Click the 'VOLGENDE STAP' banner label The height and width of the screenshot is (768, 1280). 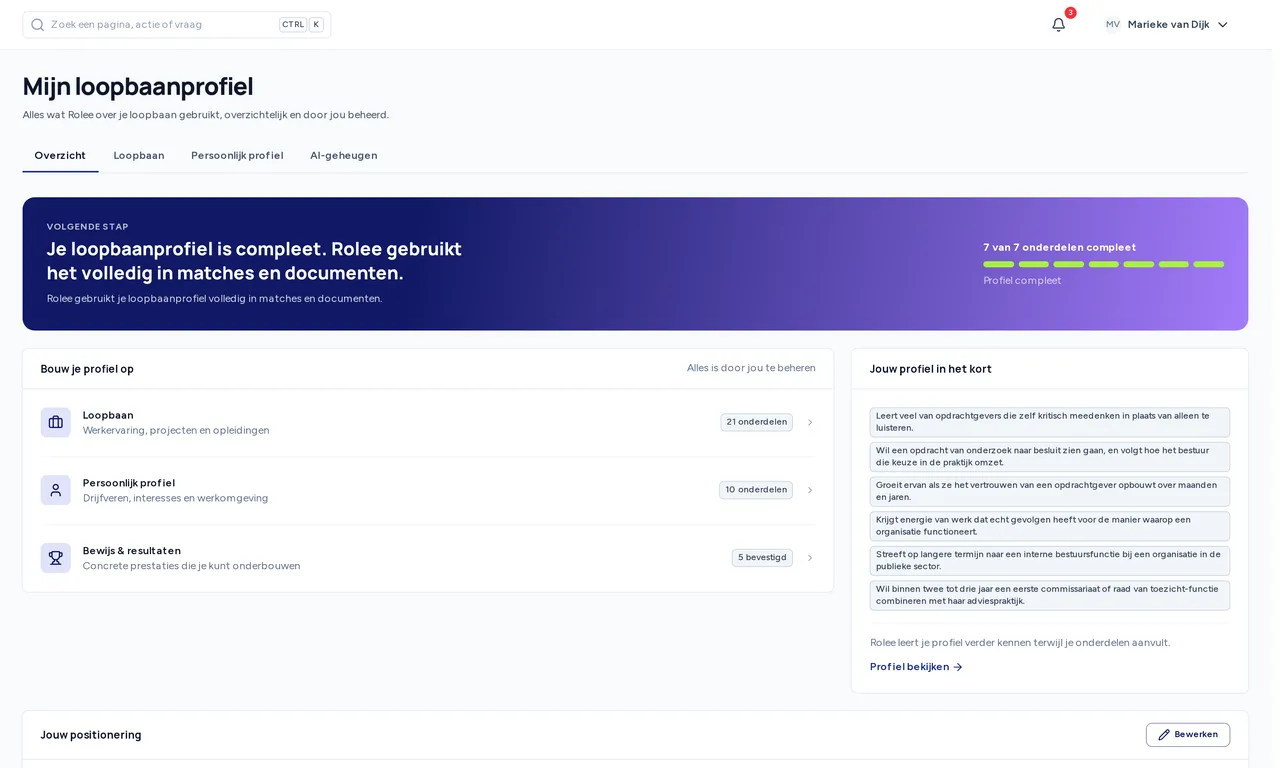point(88,227)
